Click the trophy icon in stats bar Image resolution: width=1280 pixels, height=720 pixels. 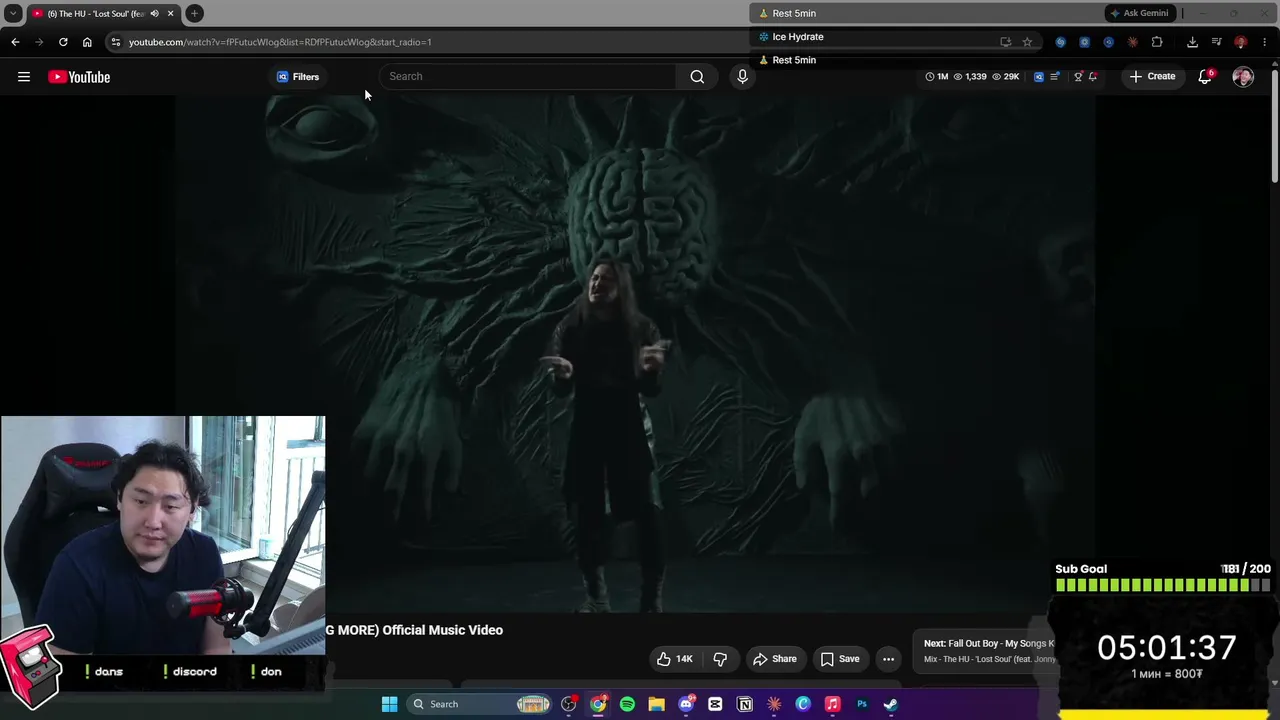(x=1078, y=76)
